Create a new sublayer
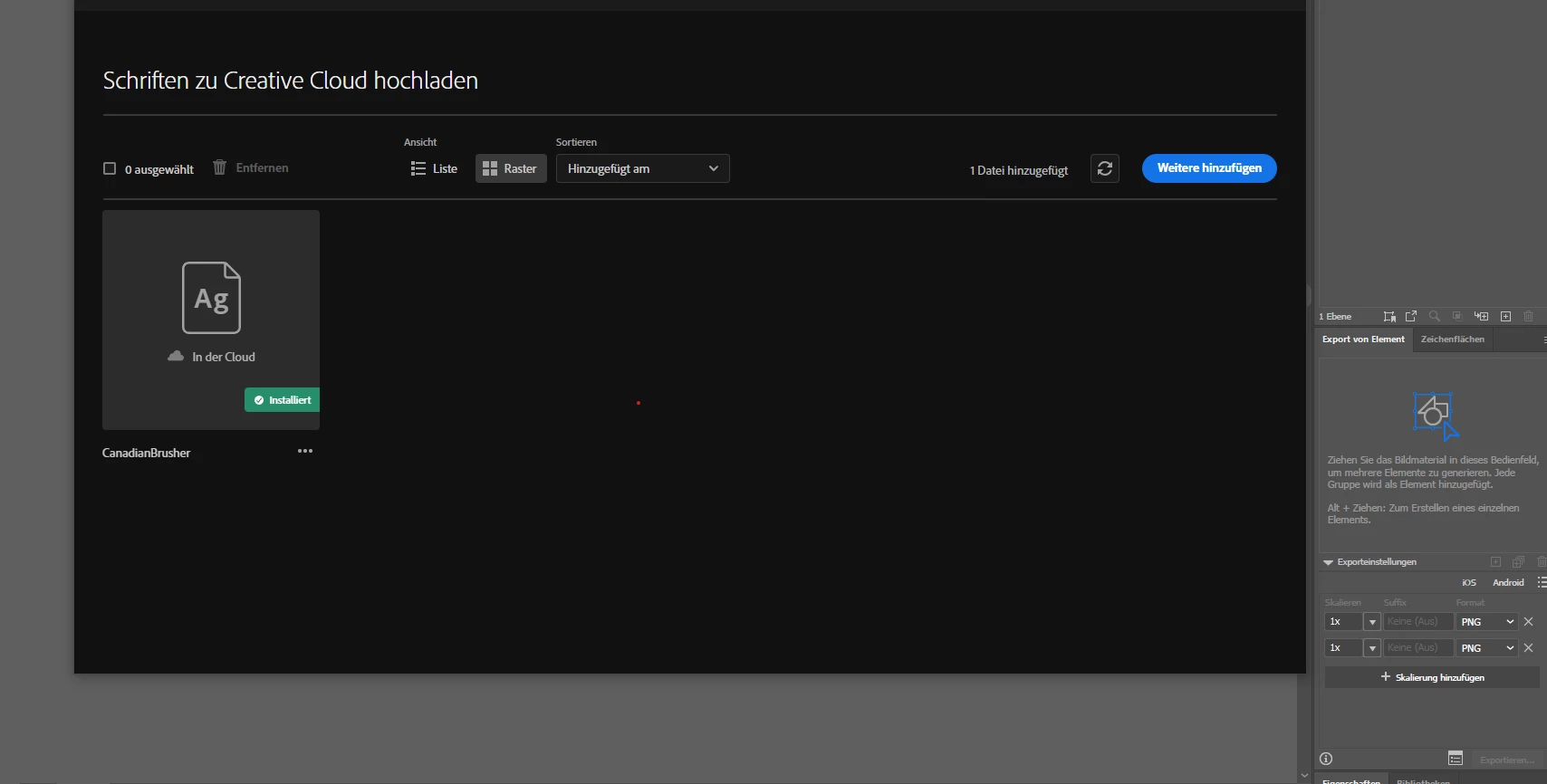 [1482, 316]
